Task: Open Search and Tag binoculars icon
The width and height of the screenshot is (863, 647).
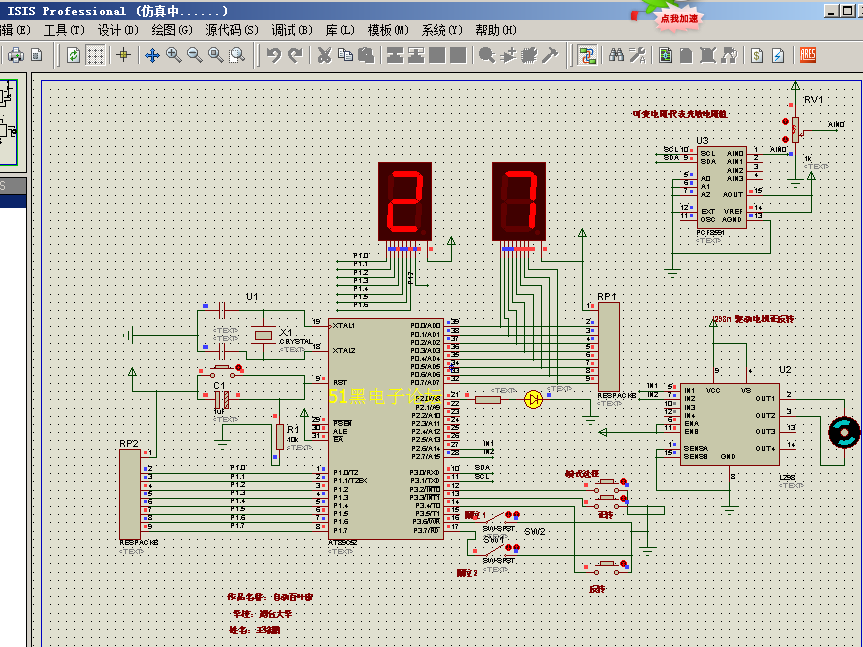Action: [x=616, y=55]
